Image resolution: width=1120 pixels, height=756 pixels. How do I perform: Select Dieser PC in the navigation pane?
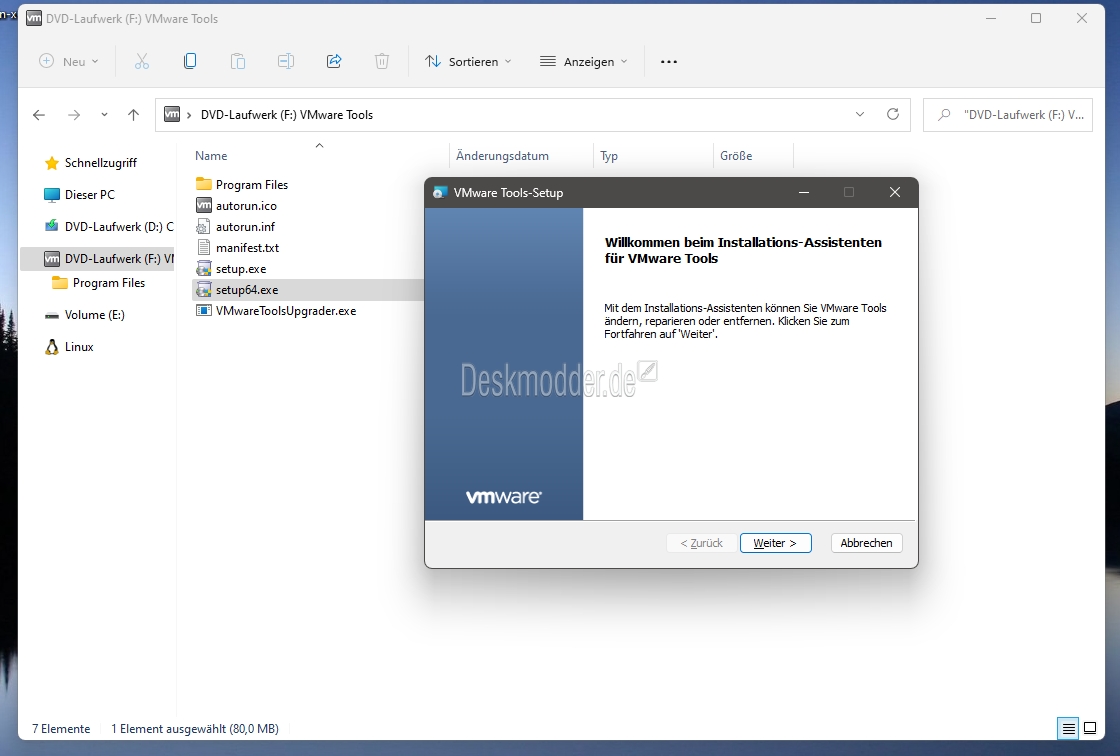pyautogui.click(x=89, y=195)
